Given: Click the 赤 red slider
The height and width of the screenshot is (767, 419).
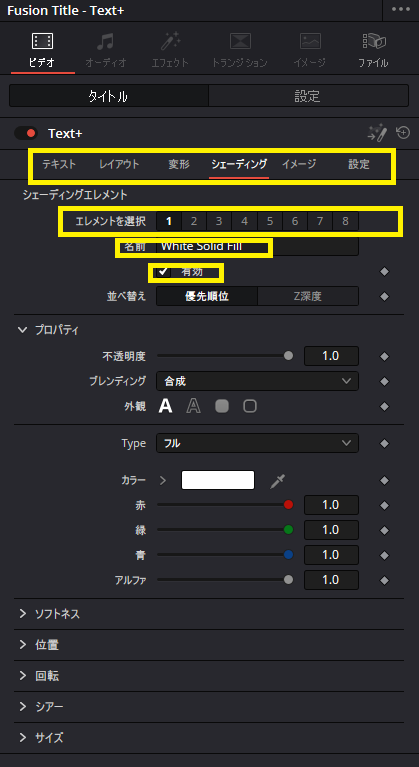Looking at the screenshot, I should 225,505.
